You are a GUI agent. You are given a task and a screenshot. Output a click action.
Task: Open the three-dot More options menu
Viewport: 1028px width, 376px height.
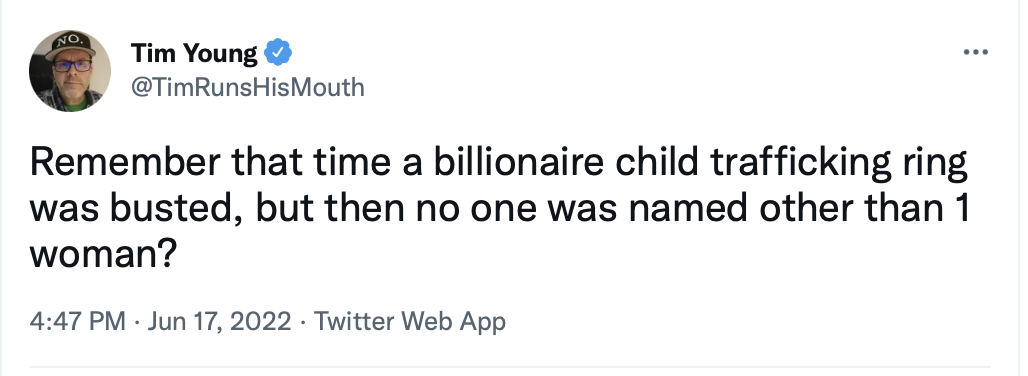[976, 52]
